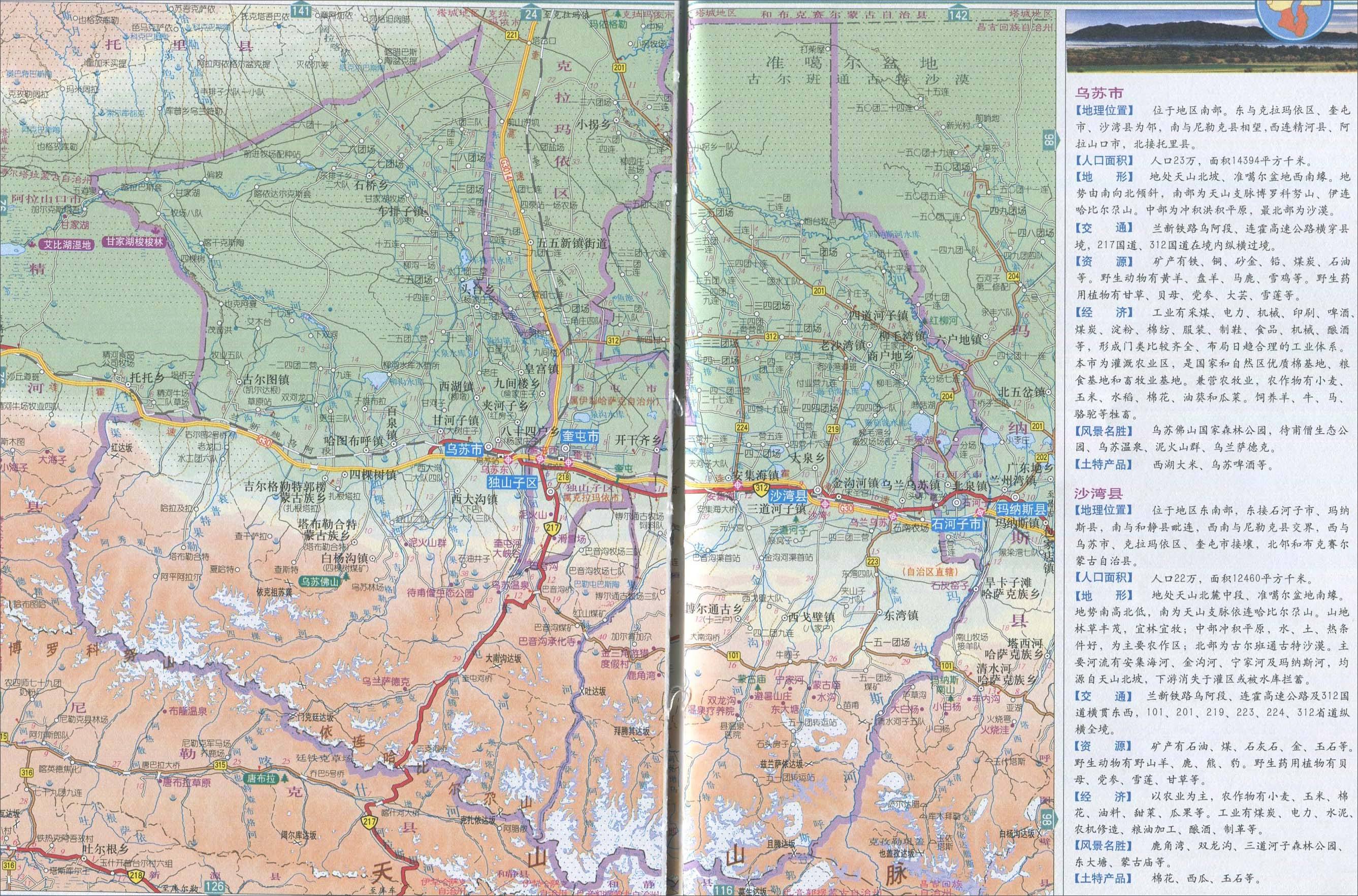Select the 沙湾县 blue county label

pyautogui.click(x=788, y=495)
